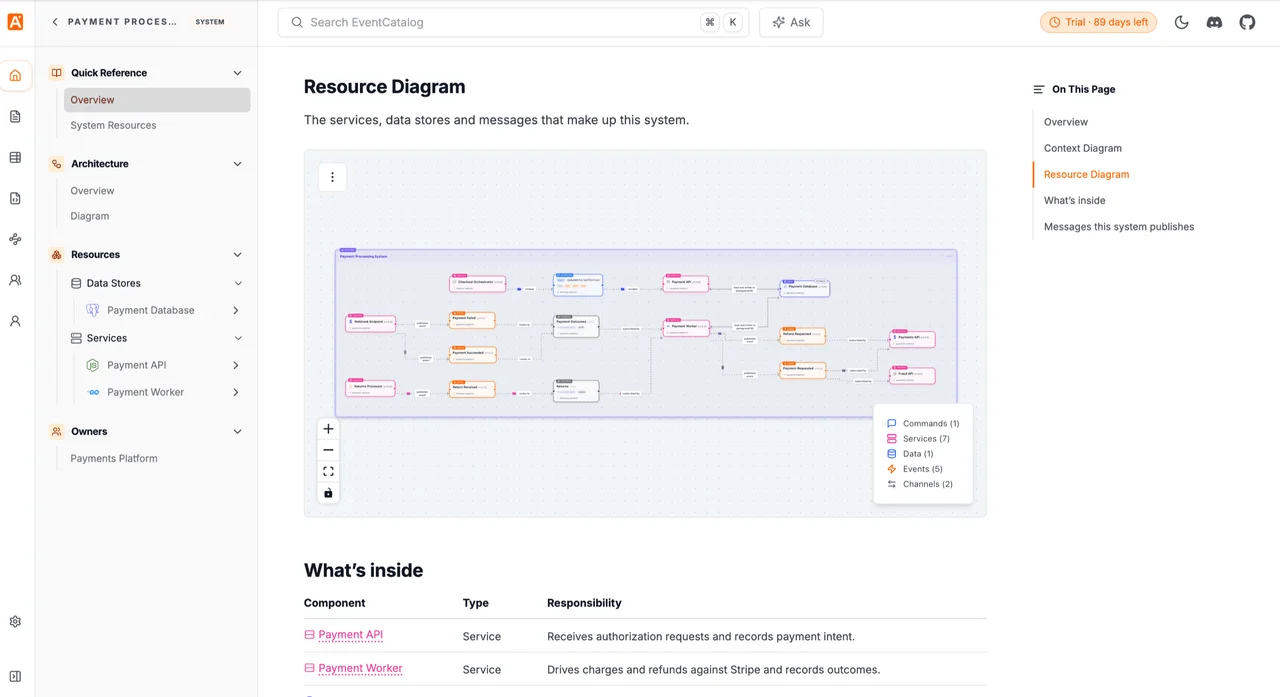Screen dimensions: 1280x697
Task: Select Payment Outcomes channel node
Action: [576, 324]
